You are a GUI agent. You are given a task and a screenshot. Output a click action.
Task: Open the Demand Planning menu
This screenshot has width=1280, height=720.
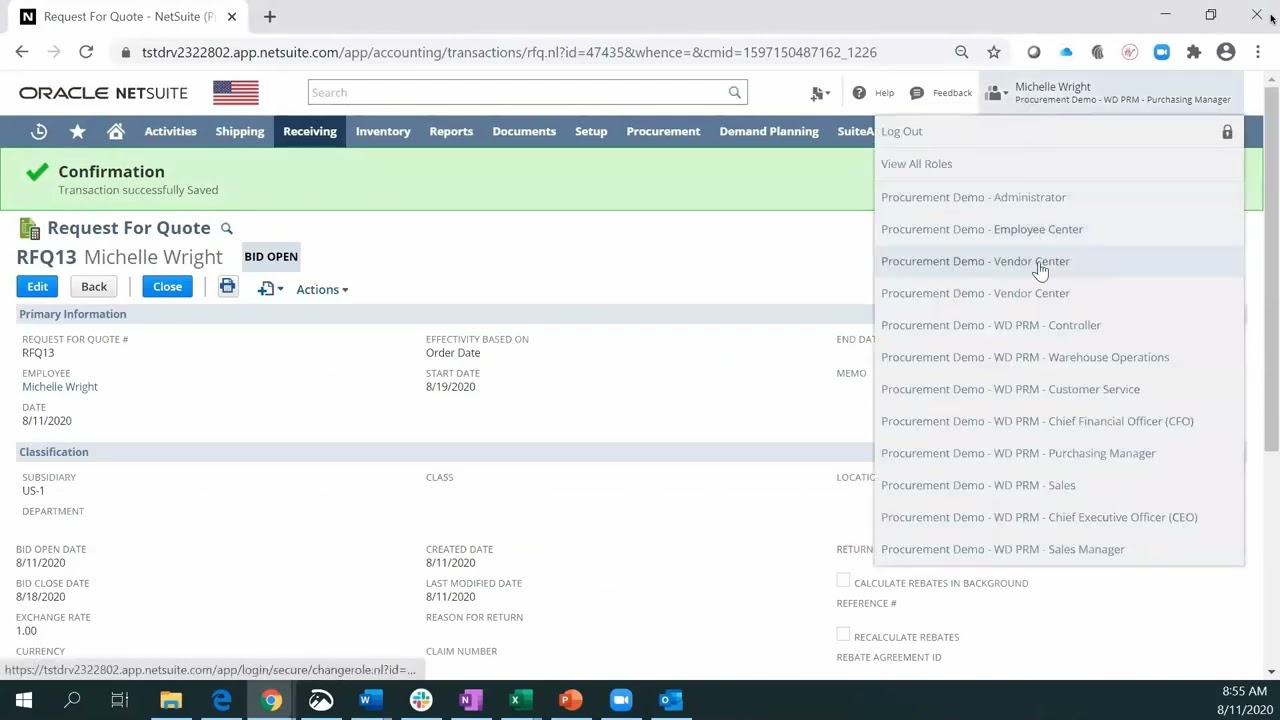pos(769,131)
